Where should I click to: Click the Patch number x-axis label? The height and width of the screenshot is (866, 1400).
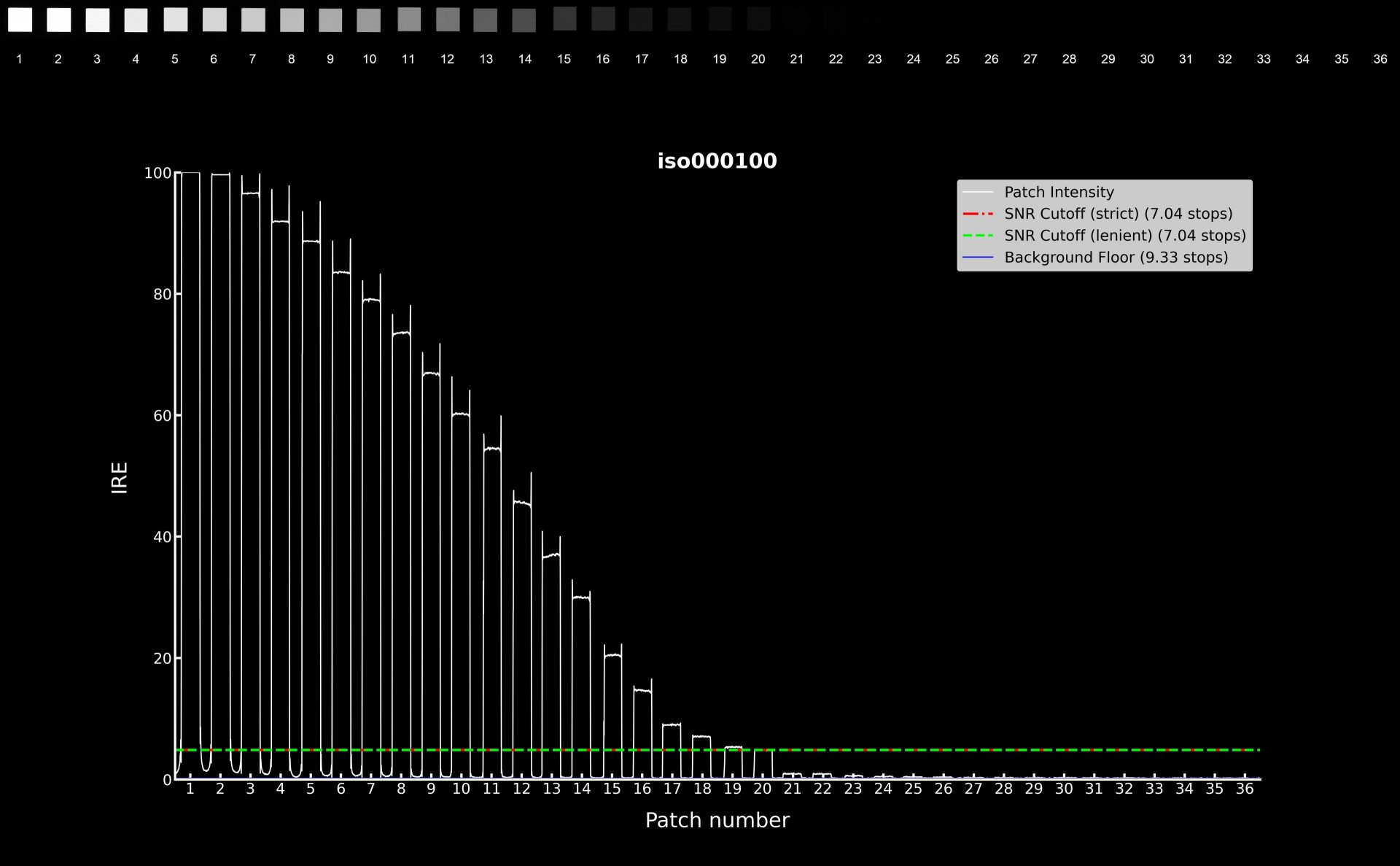[717, 820]
